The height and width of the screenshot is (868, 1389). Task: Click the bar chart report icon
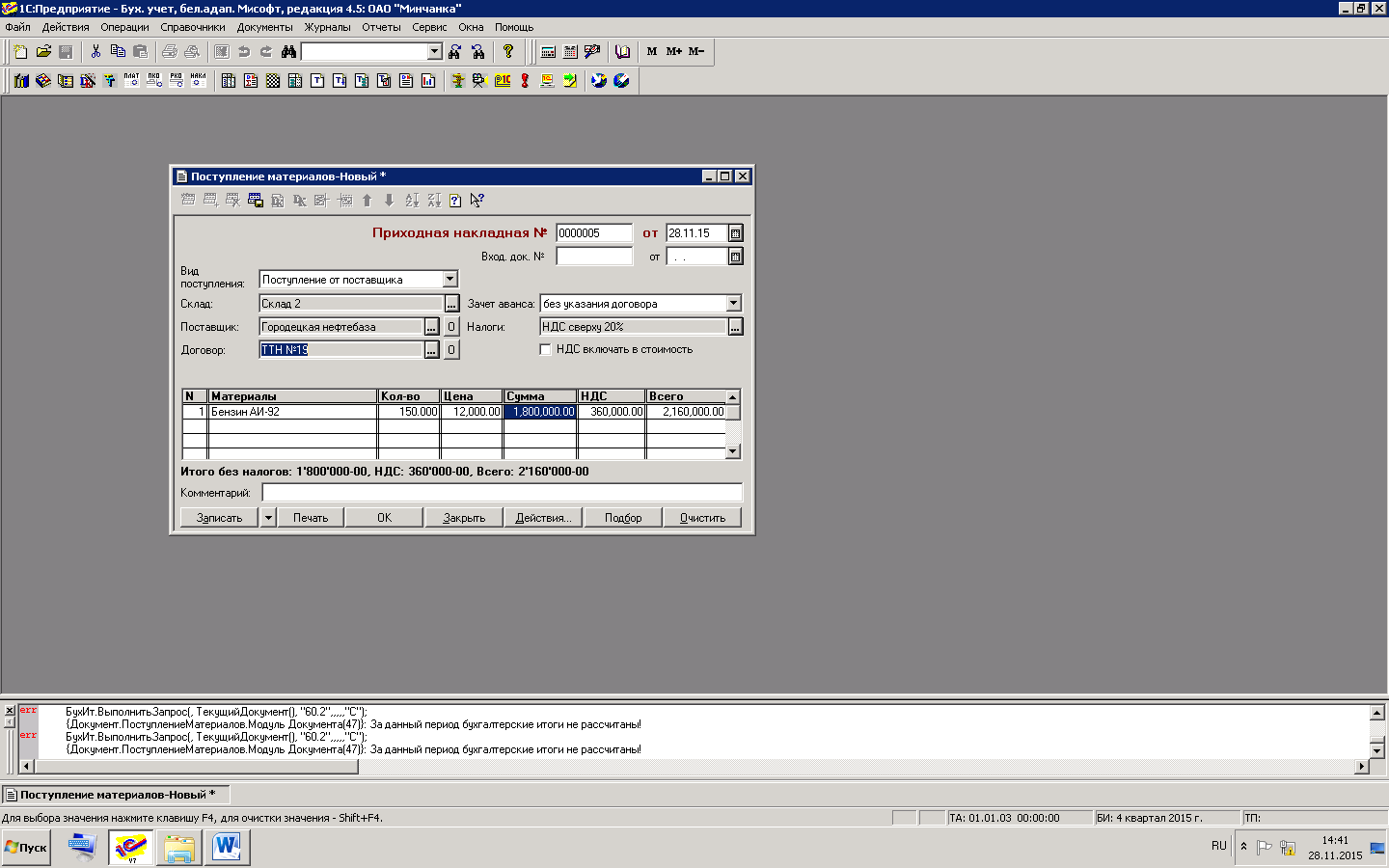(x=428, y=80)
